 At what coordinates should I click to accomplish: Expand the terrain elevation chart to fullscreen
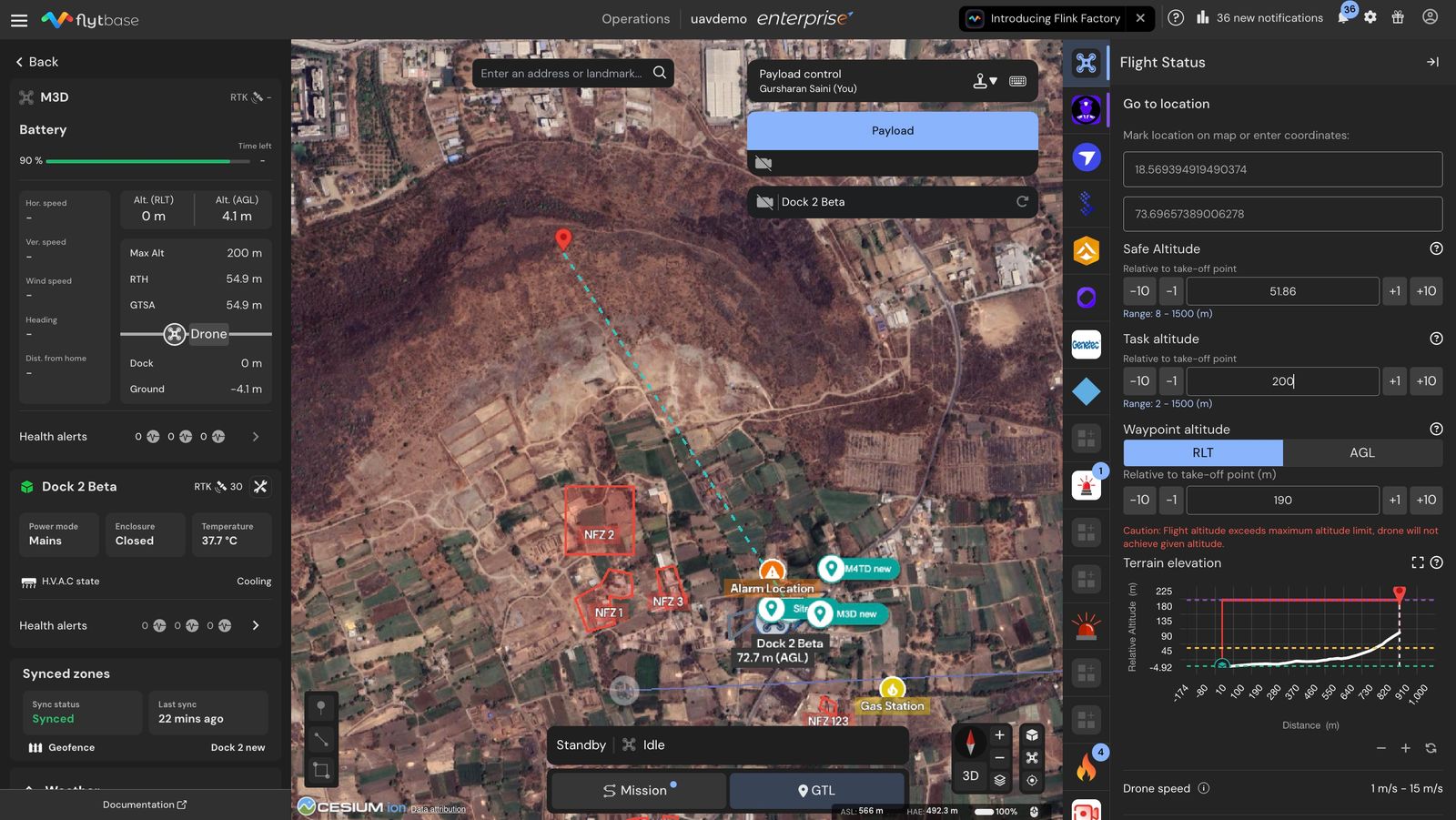click(1417, 562)
